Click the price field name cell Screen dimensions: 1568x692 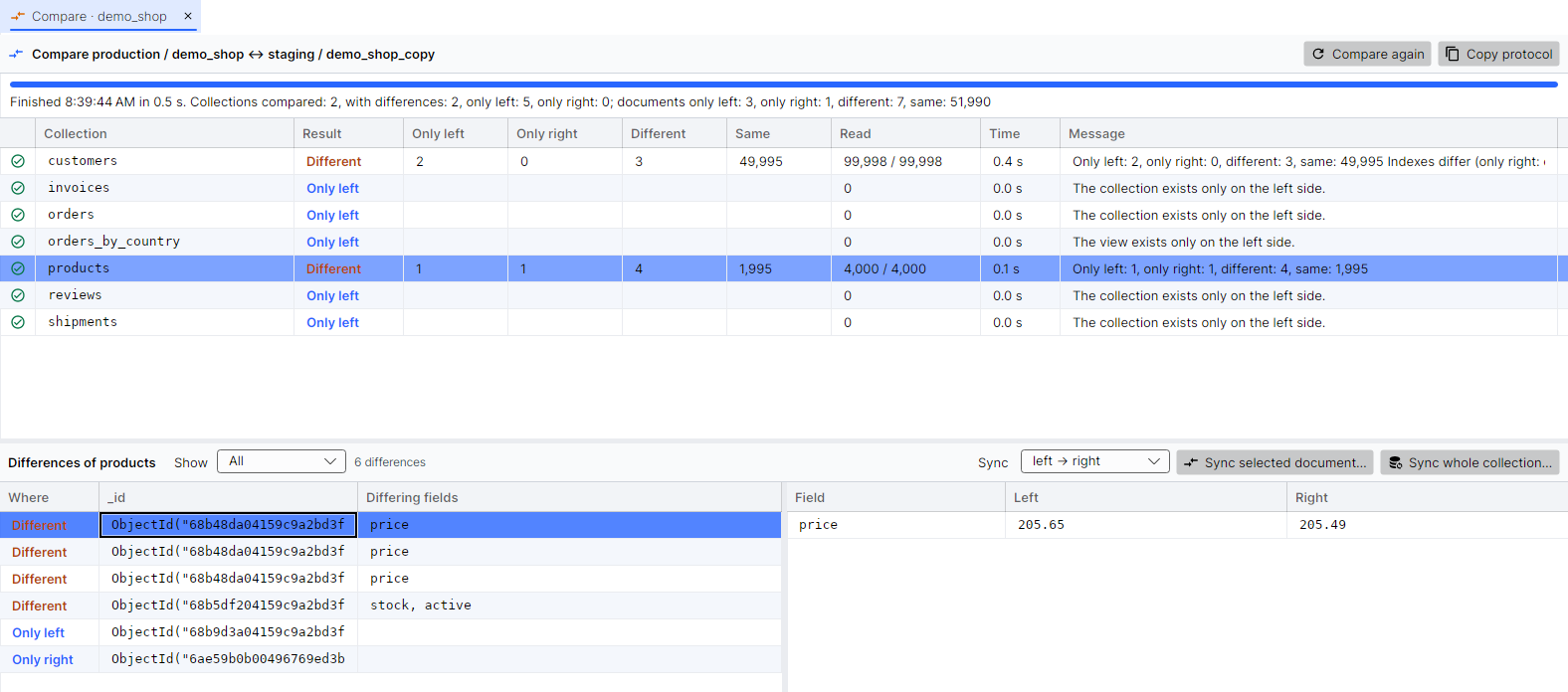pyautogui.click(x=896, y=525)
